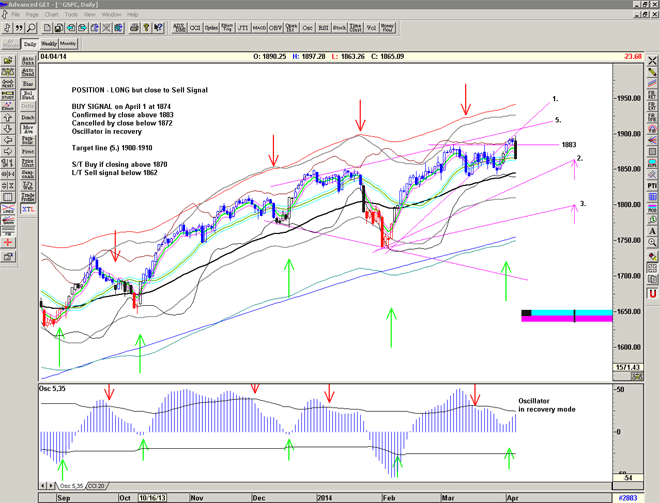Switch to the Weekly timeframe
The image size is (660, 503).
pos(48,44)
